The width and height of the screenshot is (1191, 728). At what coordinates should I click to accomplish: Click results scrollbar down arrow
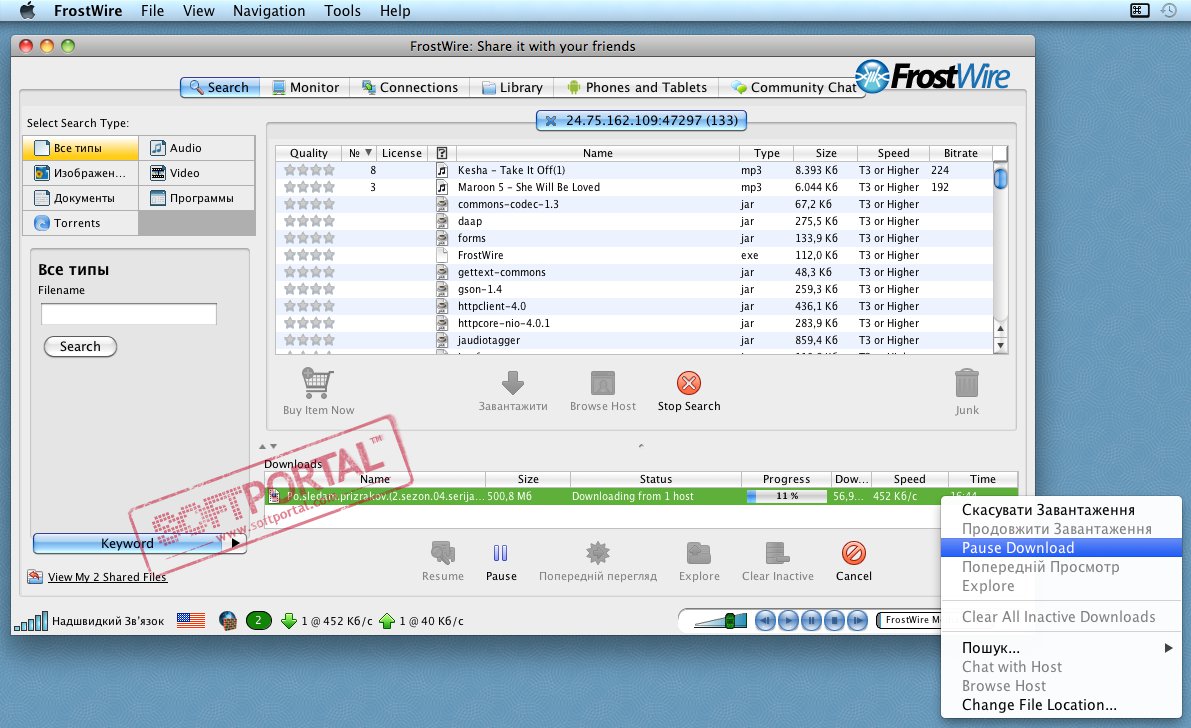click(1000, 345)
